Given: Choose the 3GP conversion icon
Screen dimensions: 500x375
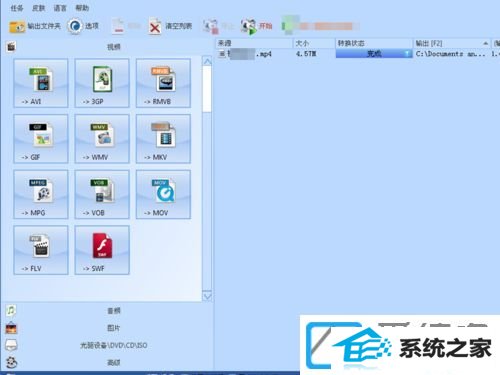Looking at the screenshot, I should (x=102, y=83).
